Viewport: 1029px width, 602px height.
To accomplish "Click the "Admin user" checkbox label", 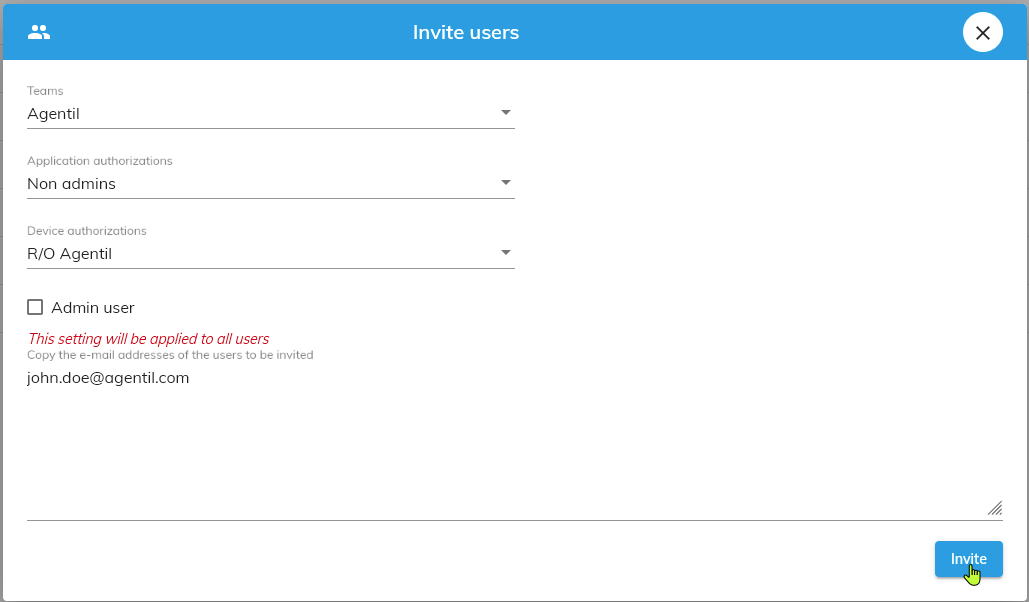I will coord(93,308).
